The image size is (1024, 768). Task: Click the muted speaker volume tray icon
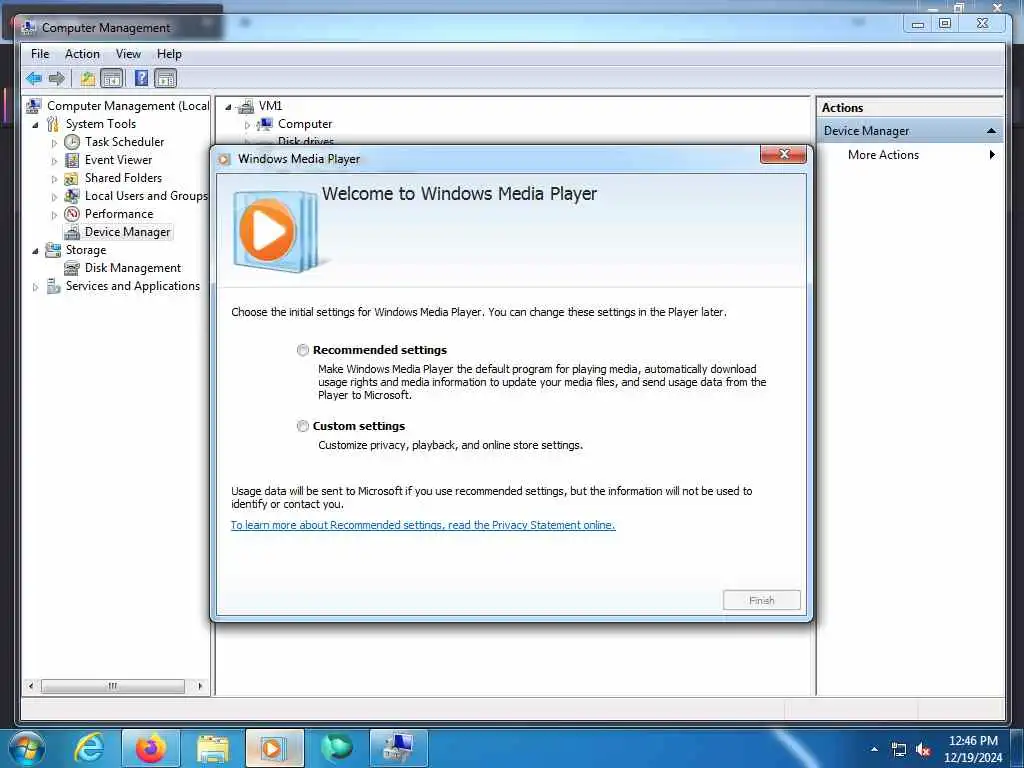[923, 750]
